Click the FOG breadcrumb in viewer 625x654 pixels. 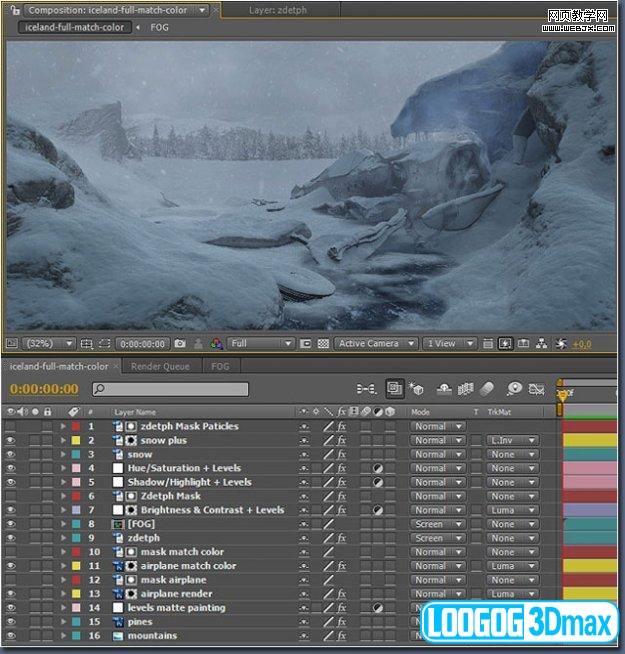[159, 28]
